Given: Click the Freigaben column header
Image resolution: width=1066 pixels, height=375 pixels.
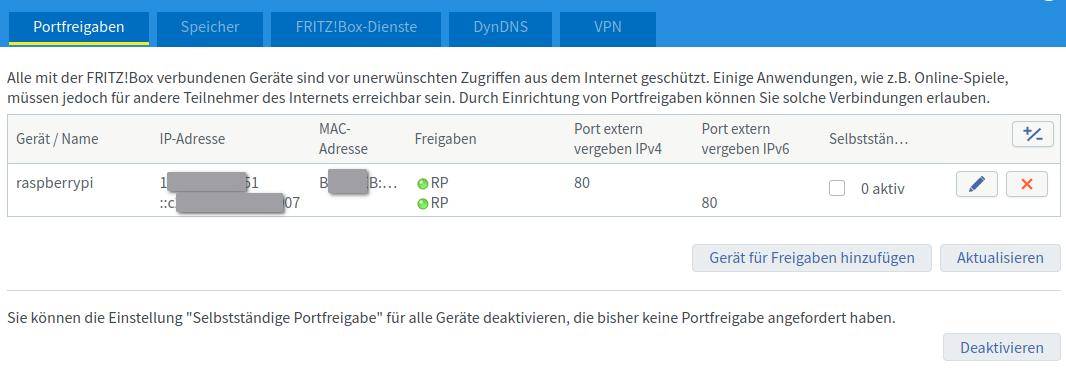Looking at the screenshot, I should [445, 139].
